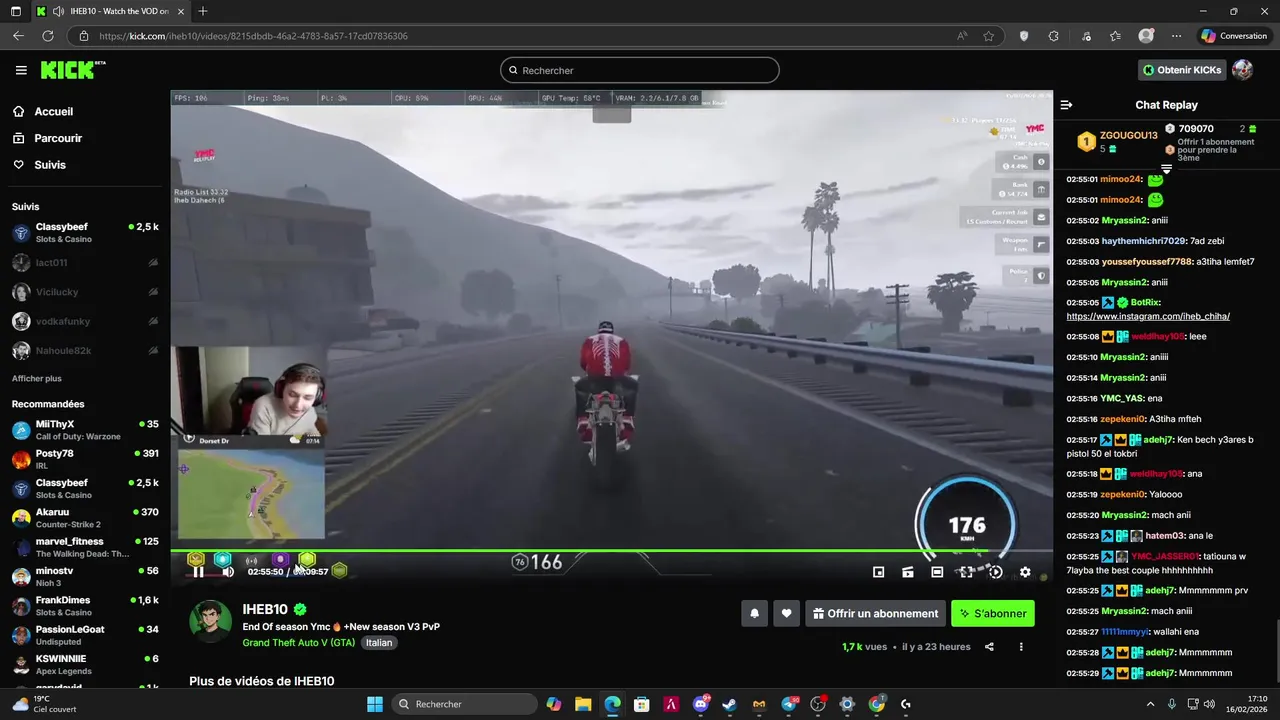Screen dimensions: 1280x720
Task: Mute the video player volume
Action: point(227,572)
